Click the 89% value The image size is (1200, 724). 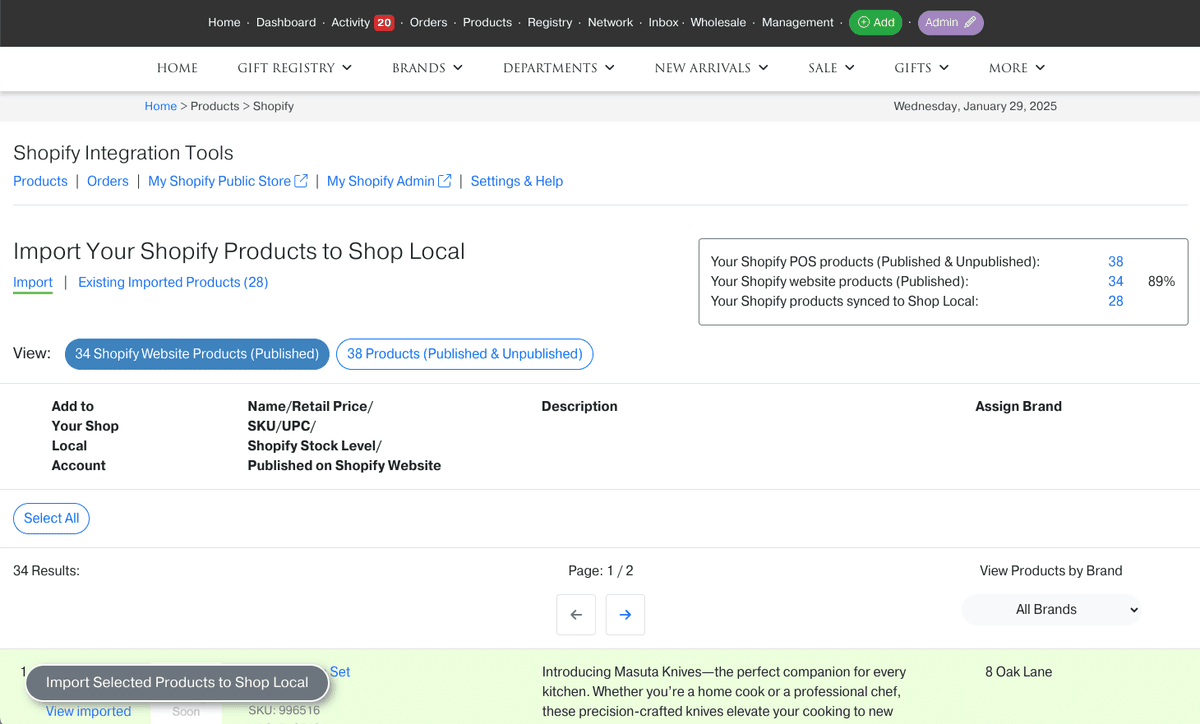[x=1161, y=281]
